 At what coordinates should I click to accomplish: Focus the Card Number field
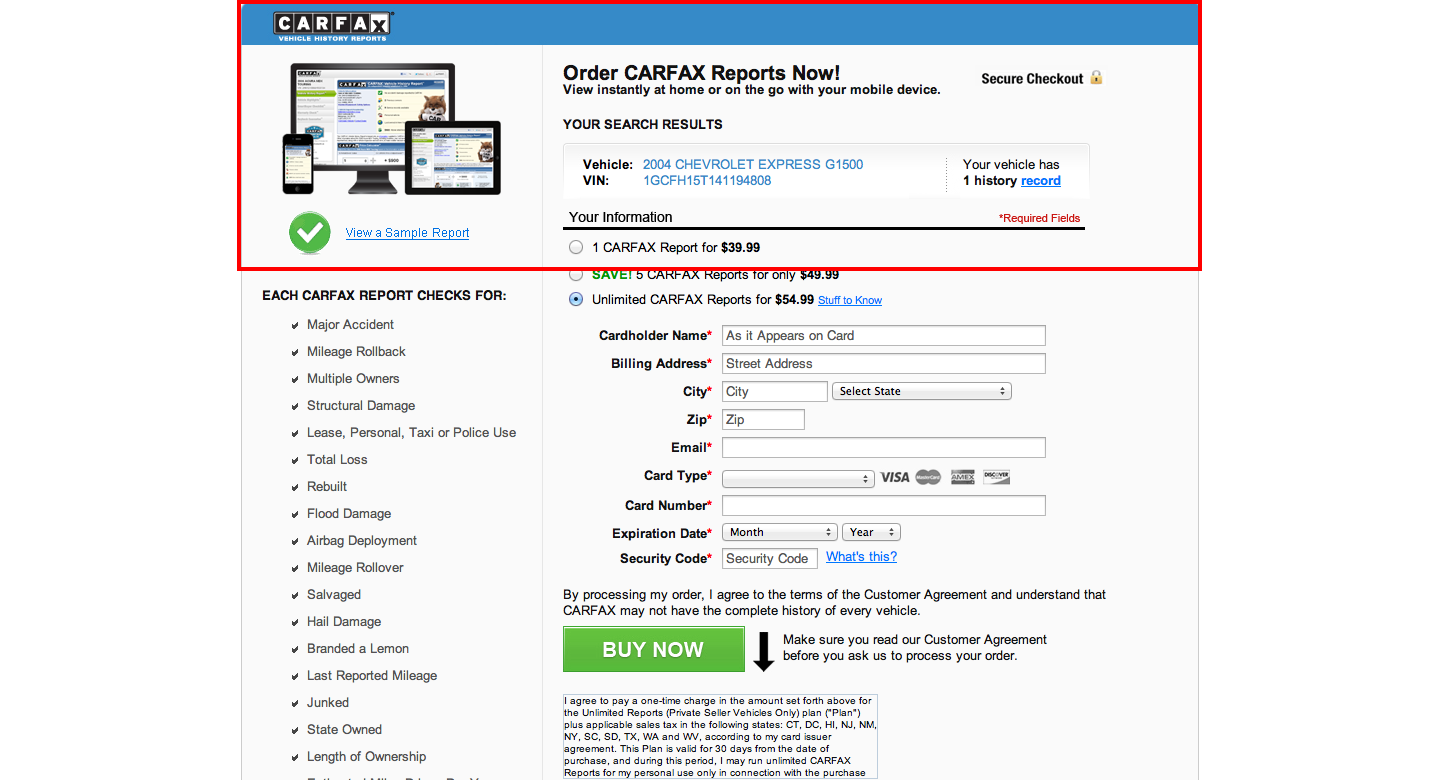point(884,506)
